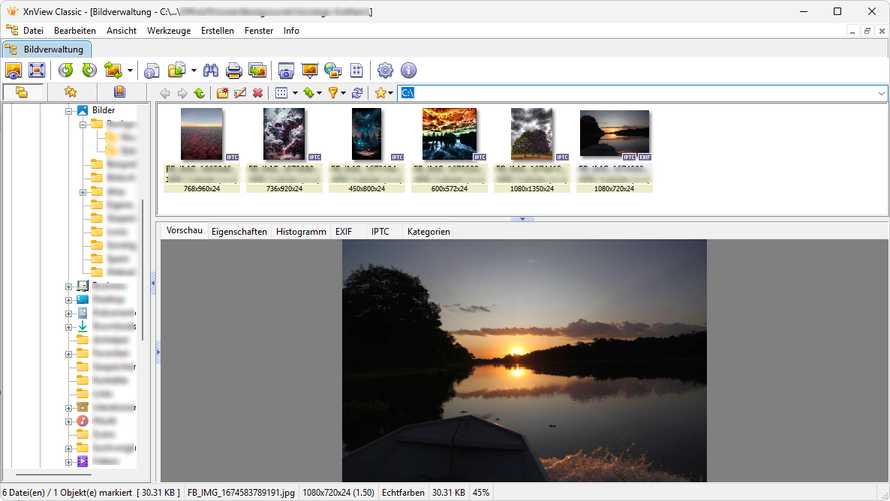Open settings via the gear icon
This screenshot has width=890, height=501.
click(x=385, y=70)
